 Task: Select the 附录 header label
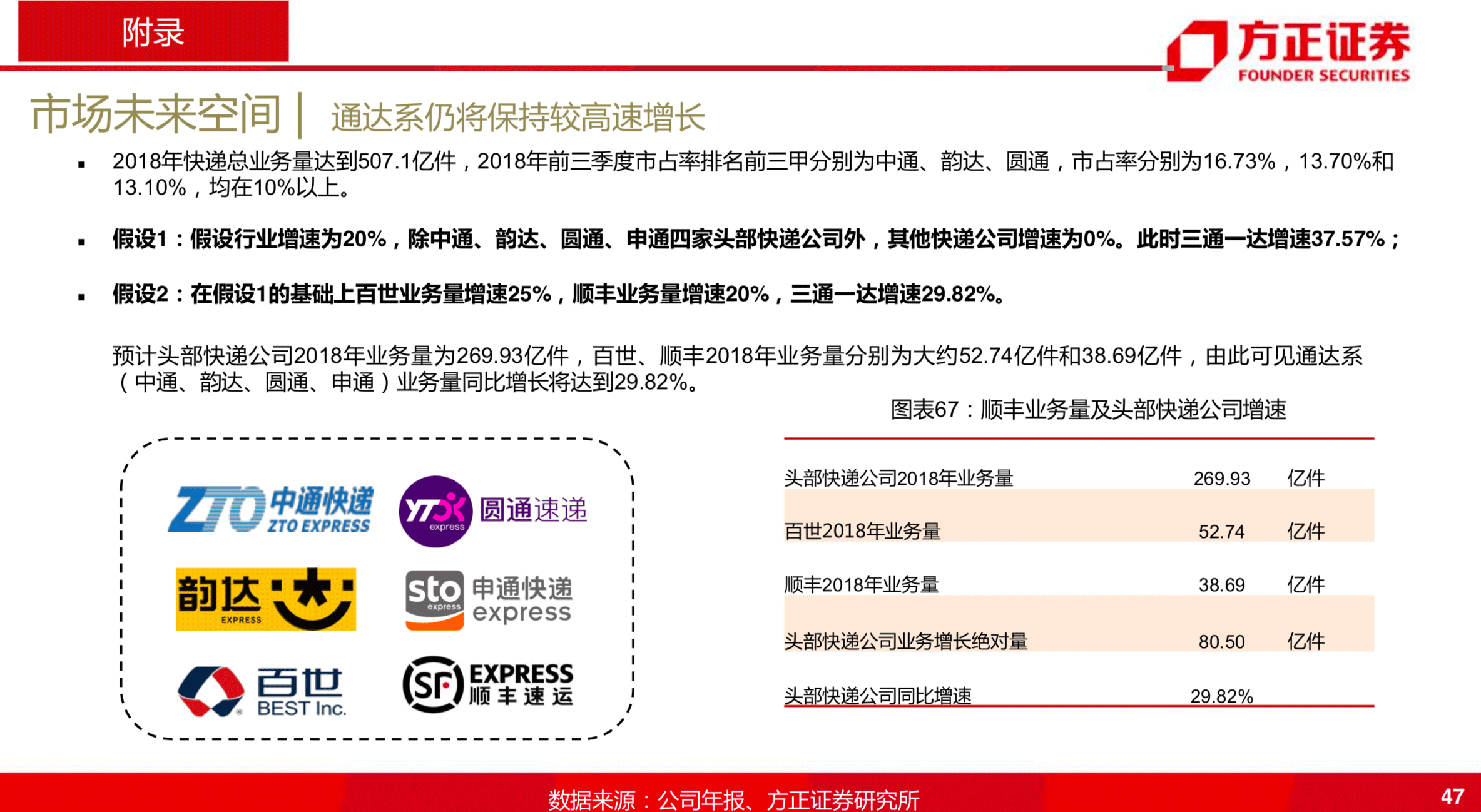coord(153,32)
